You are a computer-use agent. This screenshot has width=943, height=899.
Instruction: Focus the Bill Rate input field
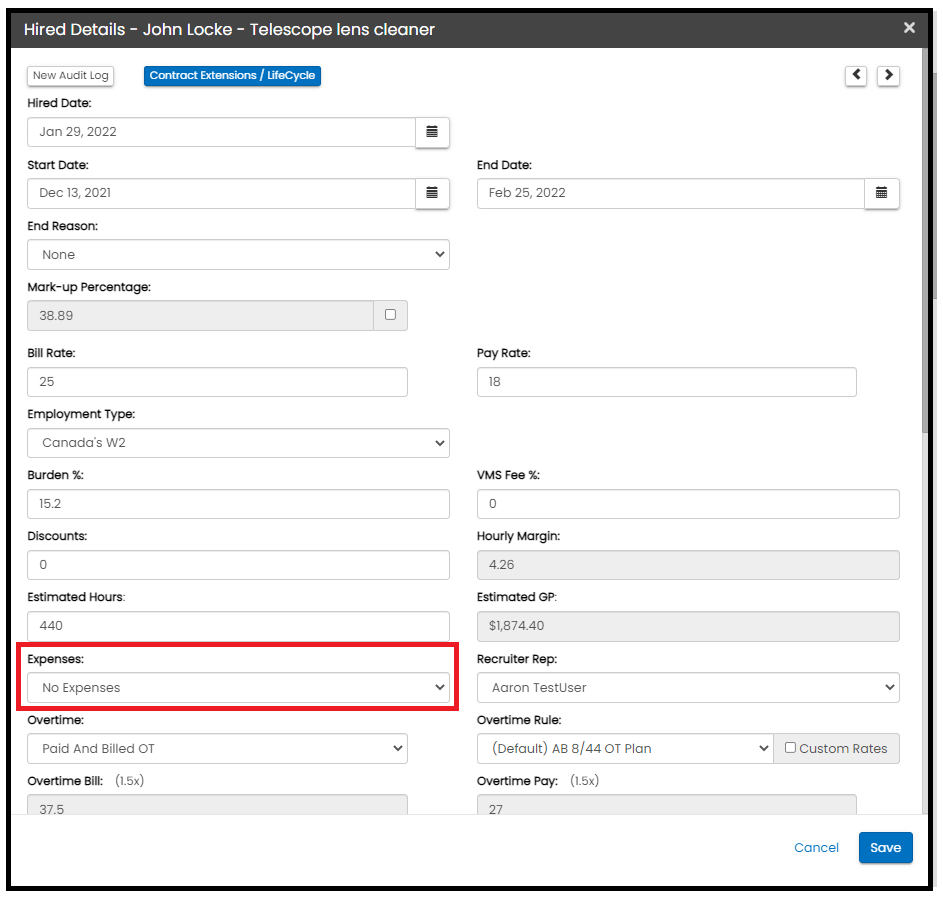[x=217, y=382]
